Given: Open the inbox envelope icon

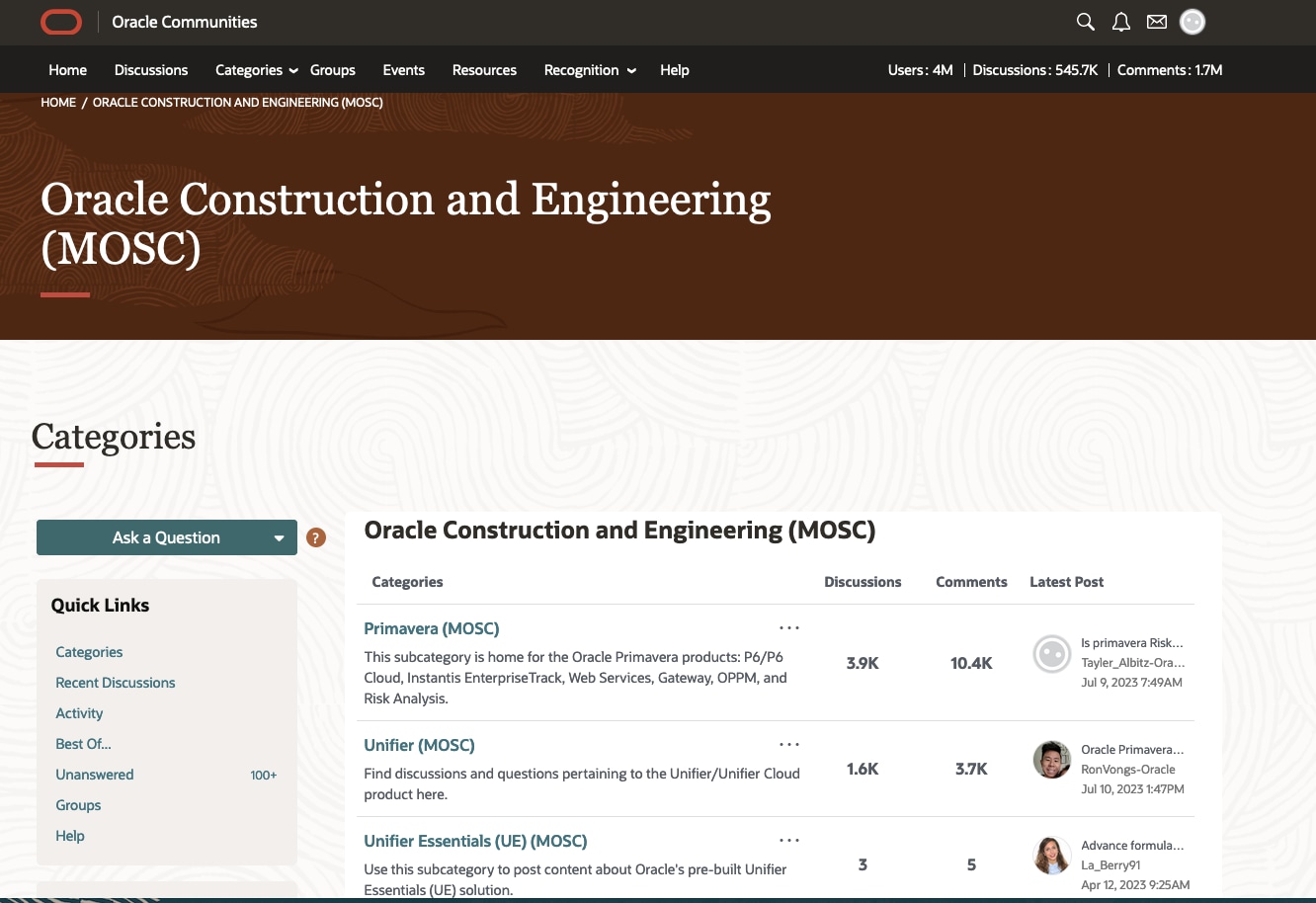Looking at the screenshot, I should coord(1156,22).
